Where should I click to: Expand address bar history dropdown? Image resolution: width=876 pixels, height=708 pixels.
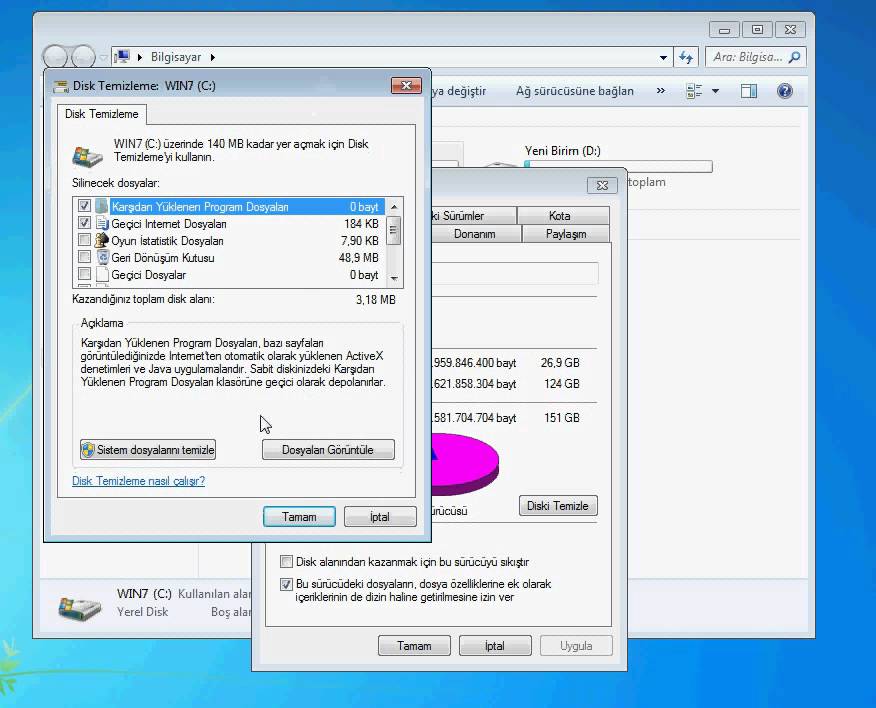pyautogui.click(x=663, y=57)
